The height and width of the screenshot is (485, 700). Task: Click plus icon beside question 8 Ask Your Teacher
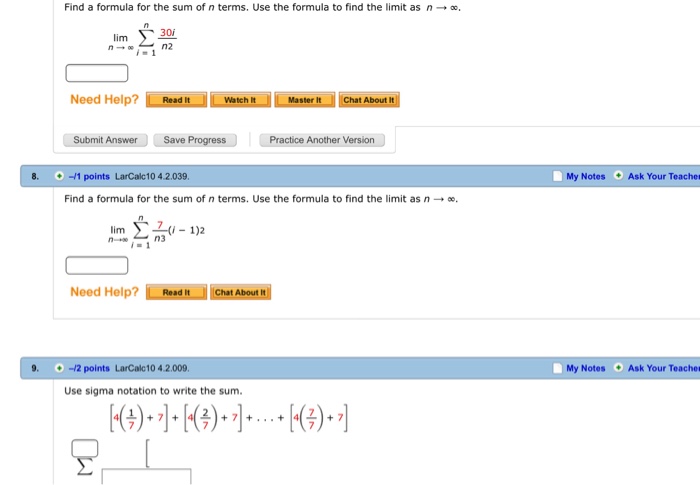pyautogui.click(x=618, y=176)
